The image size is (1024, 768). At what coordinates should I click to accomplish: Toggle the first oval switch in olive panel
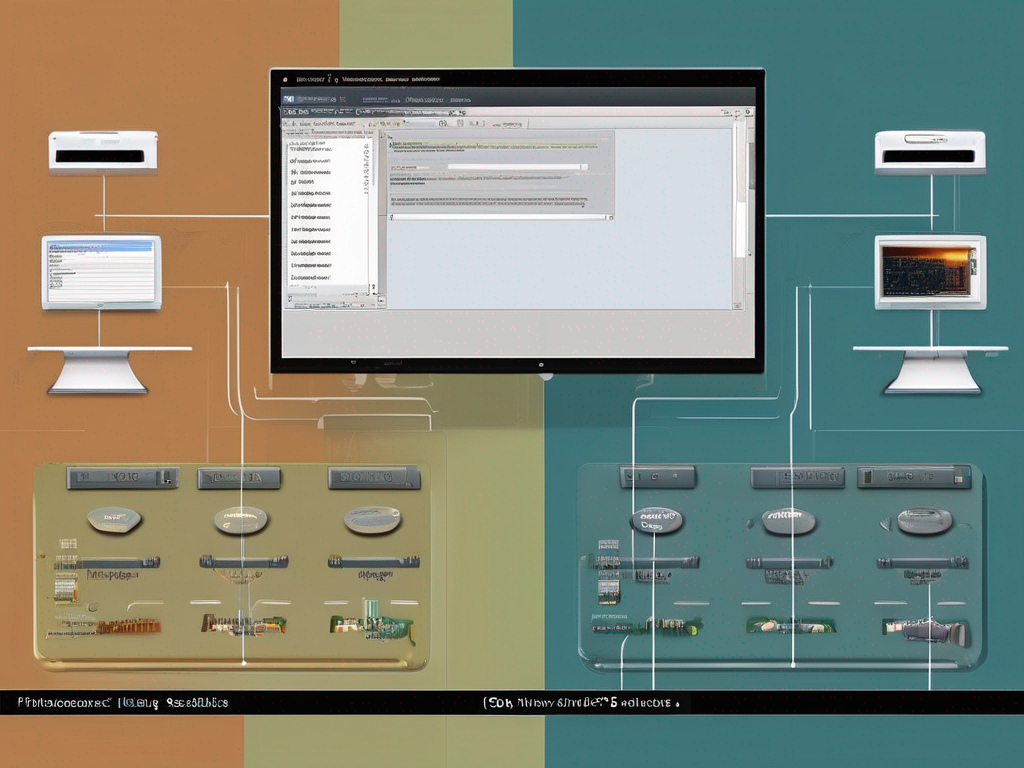[114, 519]
